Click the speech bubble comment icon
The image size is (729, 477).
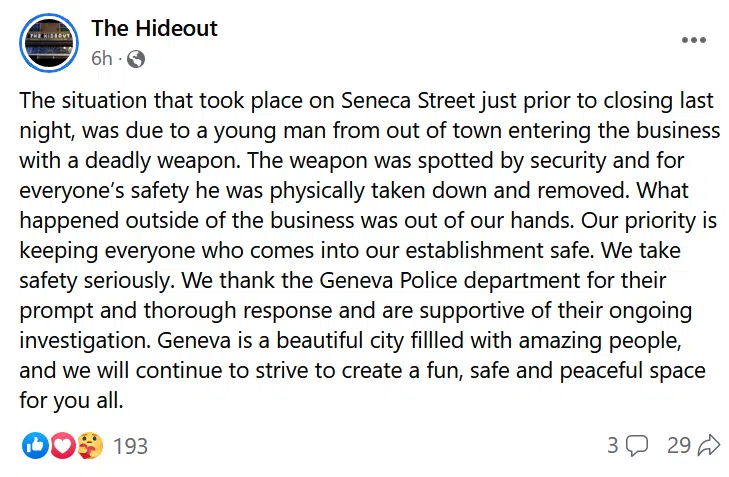tap(637, 446)
